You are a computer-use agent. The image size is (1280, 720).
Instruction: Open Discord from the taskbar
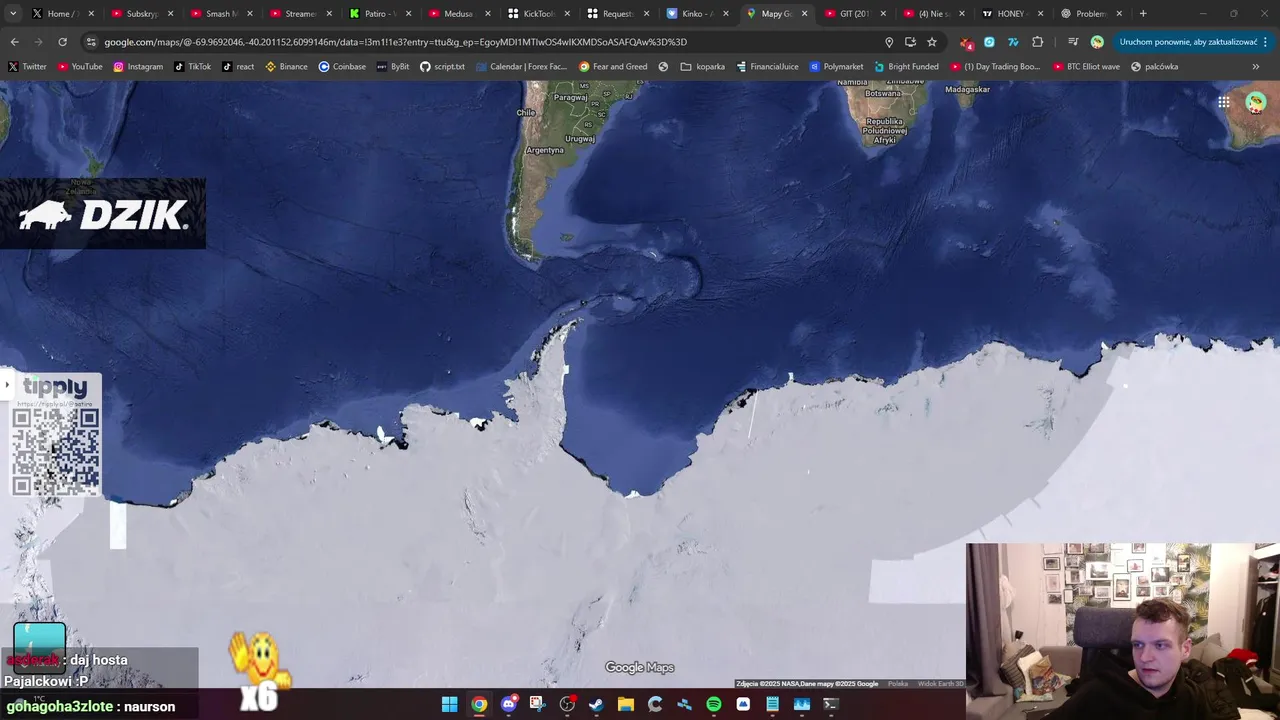[x=508, y=704]
